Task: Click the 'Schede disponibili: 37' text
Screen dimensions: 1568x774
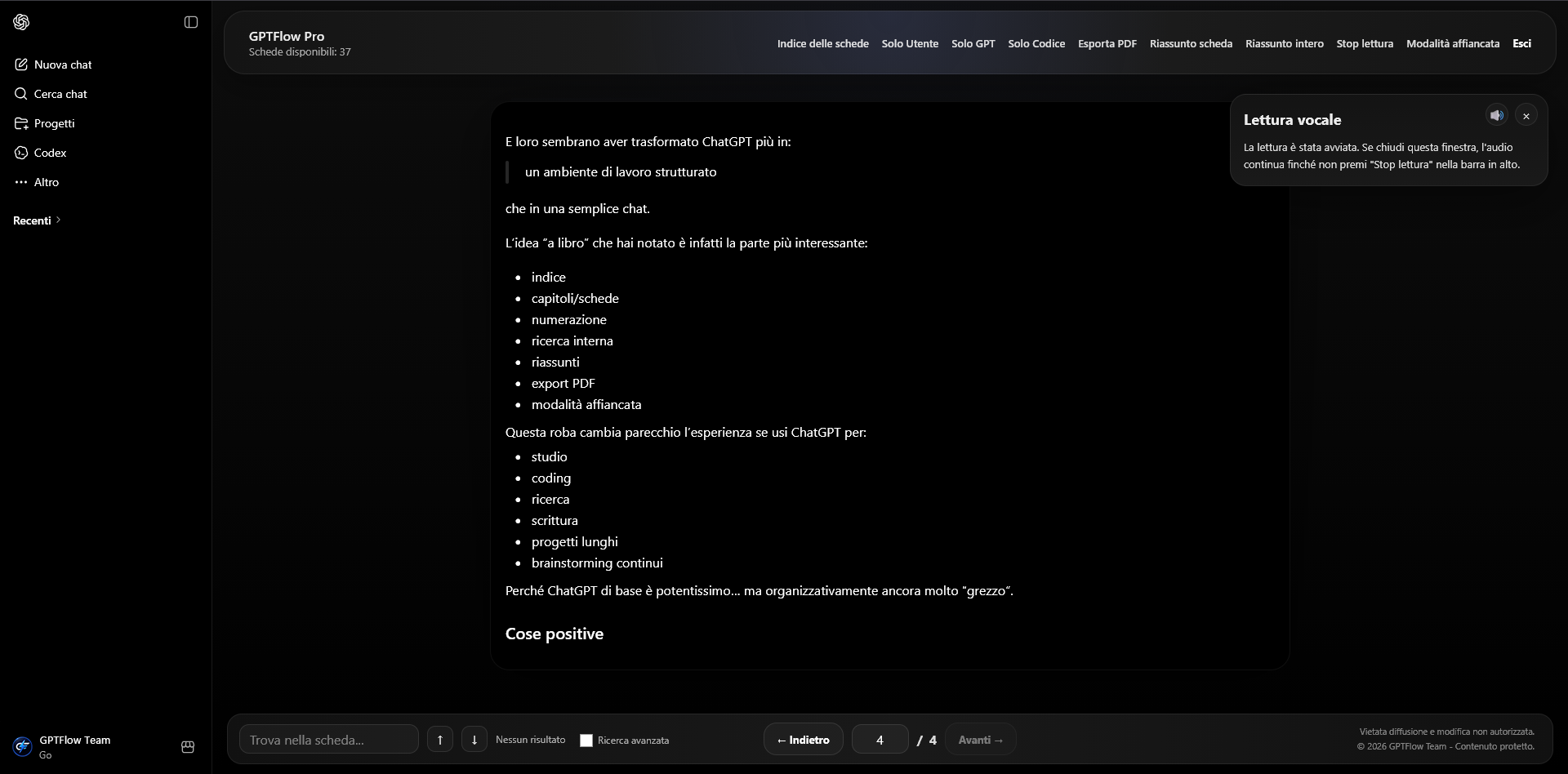Action: (300, 52)
